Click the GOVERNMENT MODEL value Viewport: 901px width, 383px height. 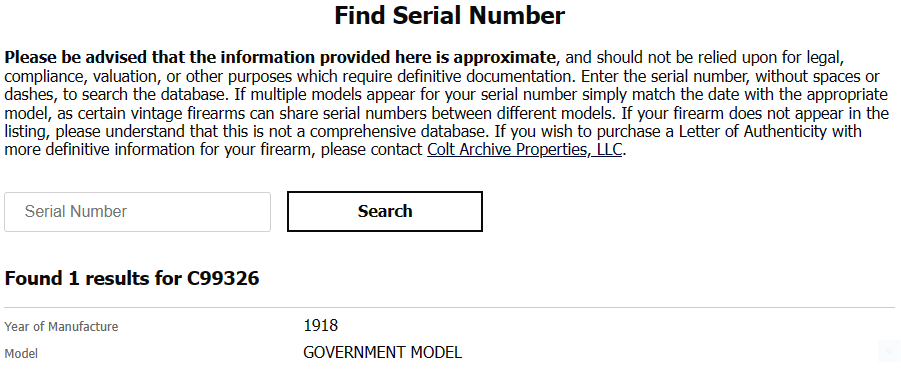point(383,353)
